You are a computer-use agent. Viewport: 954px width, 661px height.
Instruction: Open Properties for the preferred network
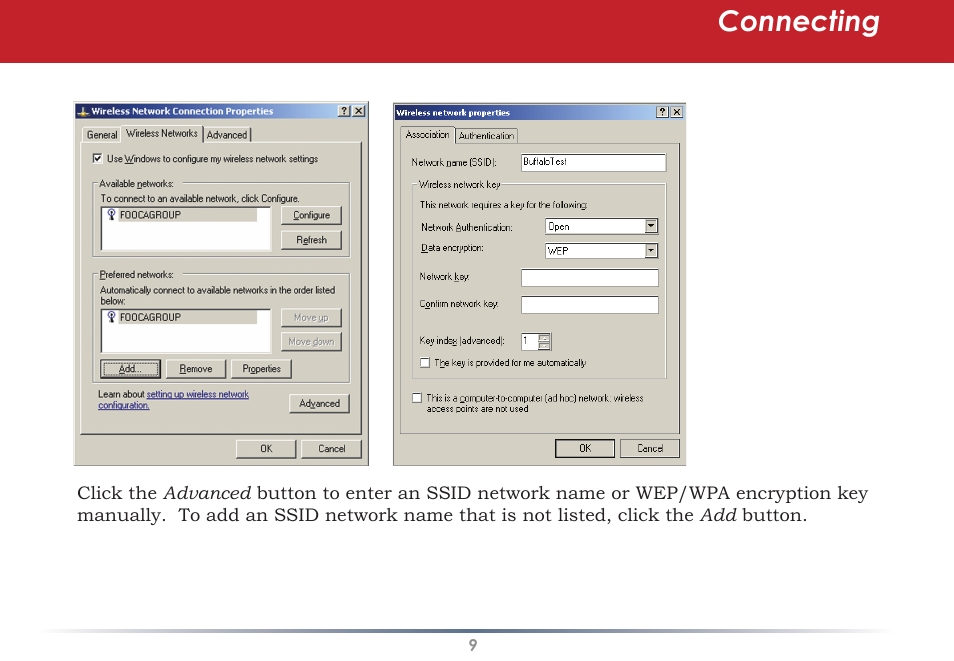[262, 369]
